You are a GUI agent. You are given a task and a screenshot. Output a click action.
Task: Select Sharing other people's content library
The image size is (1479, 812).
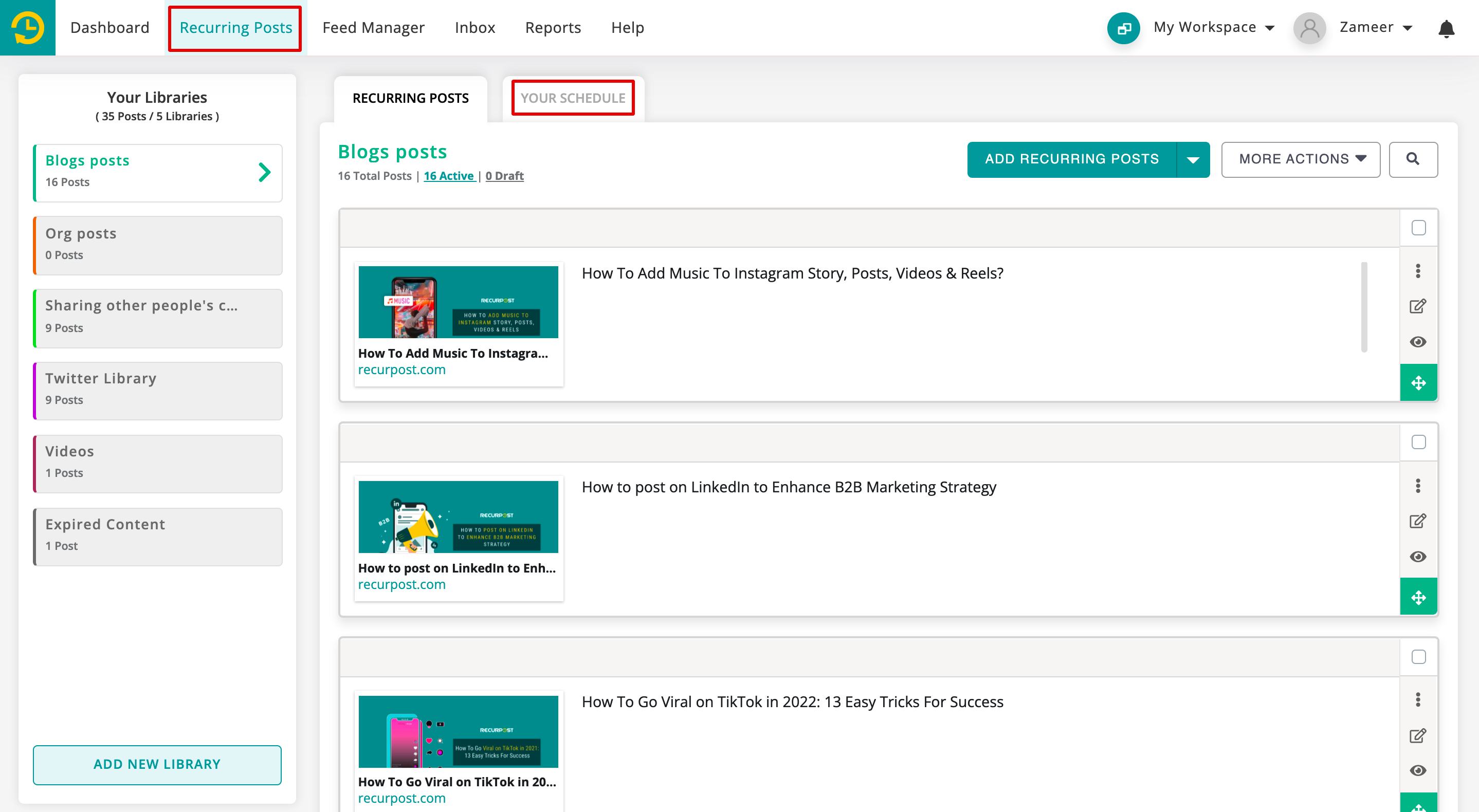coord(158,318)
